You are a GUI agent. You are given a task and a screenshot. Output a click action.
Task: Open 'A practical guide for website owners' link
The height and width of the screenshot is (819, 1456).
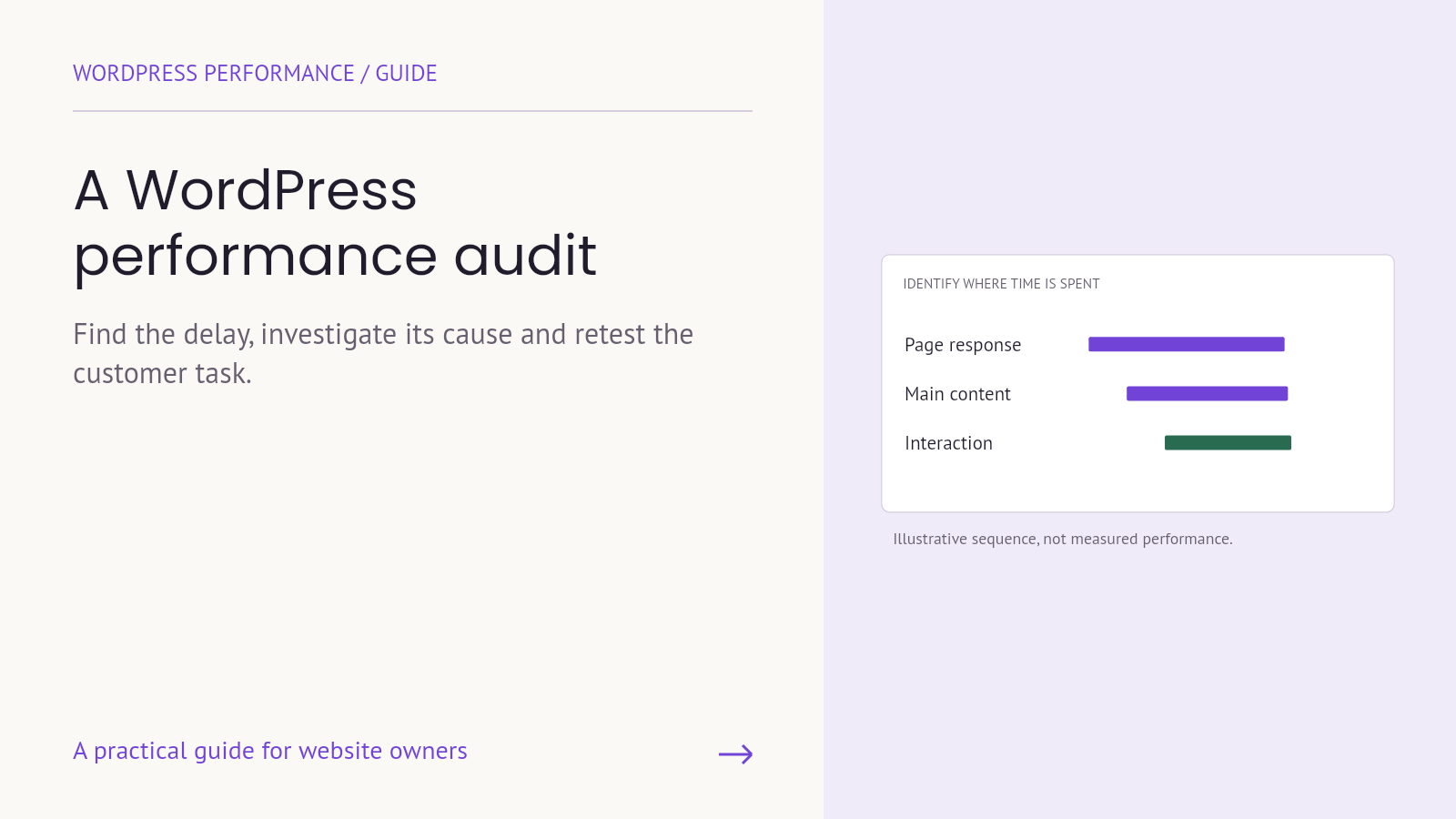[270, 751]
